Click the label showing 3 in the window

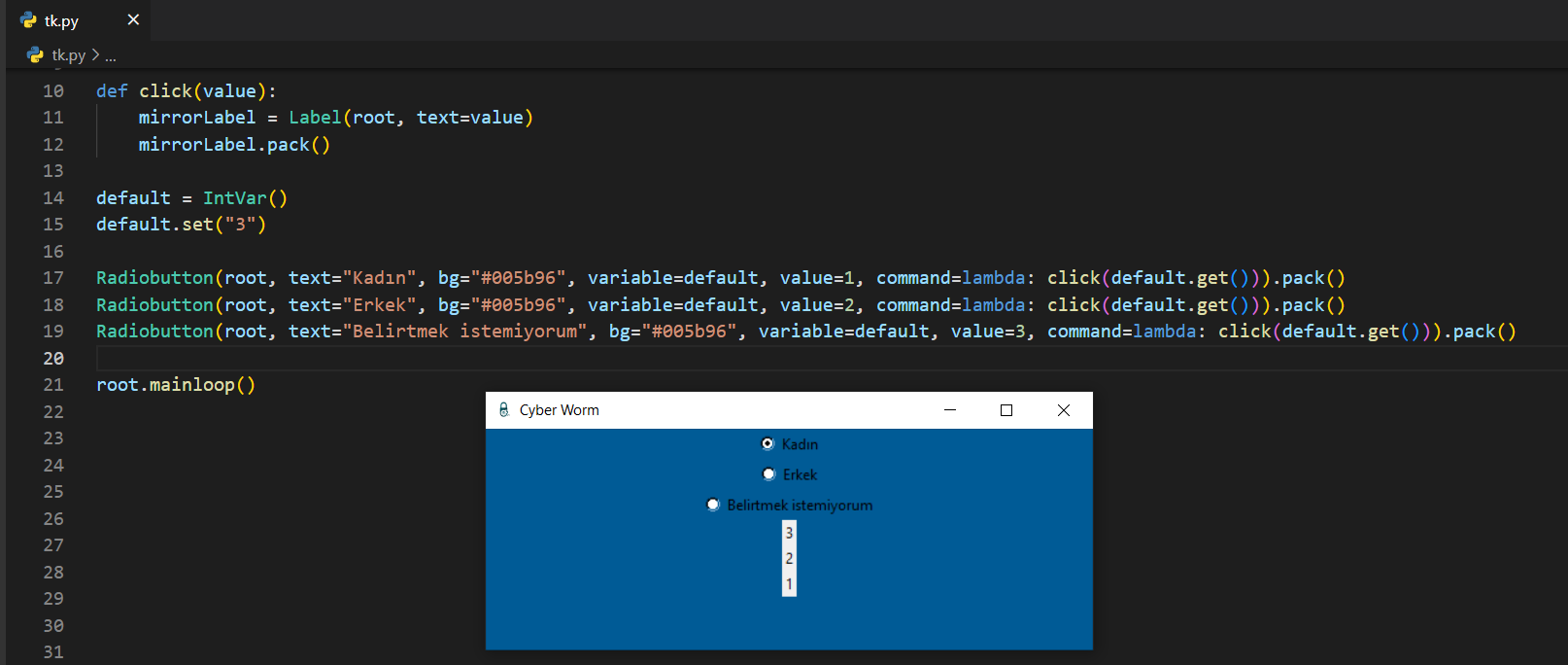click(x=789, y=533)
